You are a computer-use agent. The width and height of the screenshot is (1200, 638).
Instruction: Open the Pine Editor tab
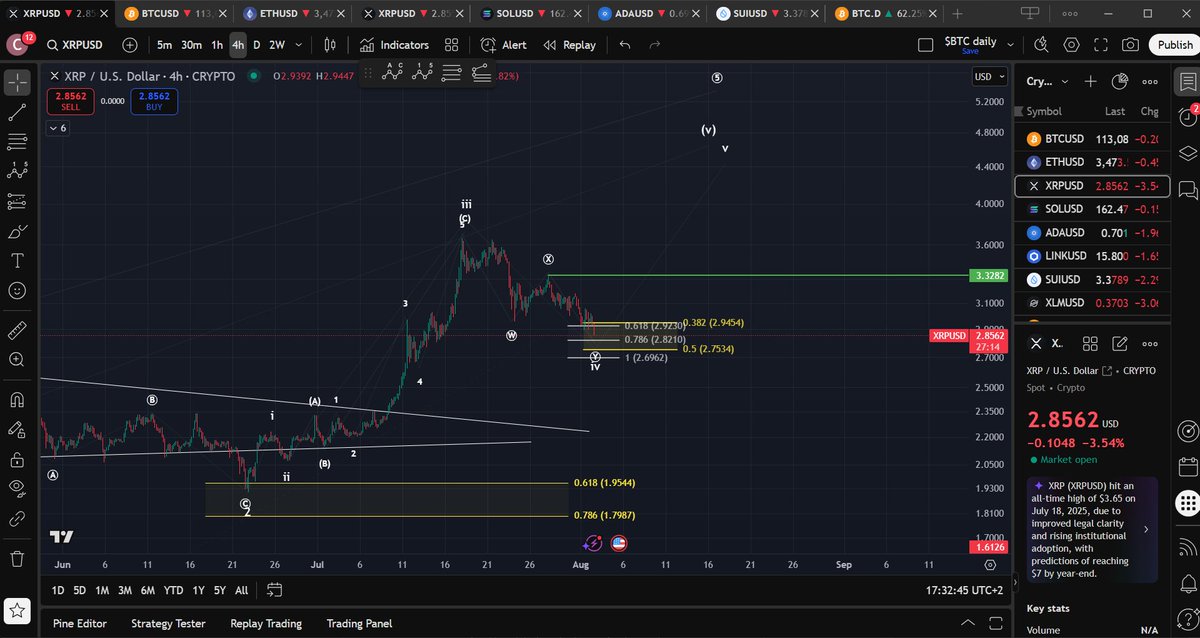click(x=79, y=623)
